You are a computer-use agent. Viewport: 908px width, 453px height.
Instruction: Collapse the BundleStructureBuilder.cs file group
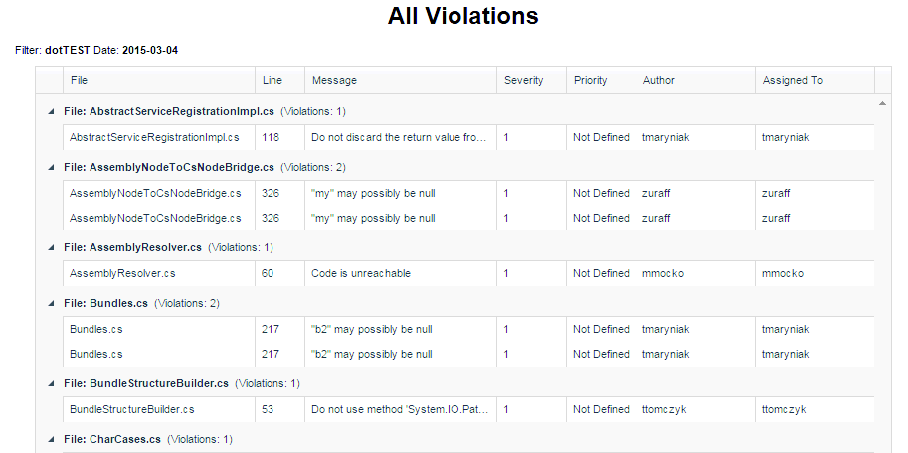(52, 383)
